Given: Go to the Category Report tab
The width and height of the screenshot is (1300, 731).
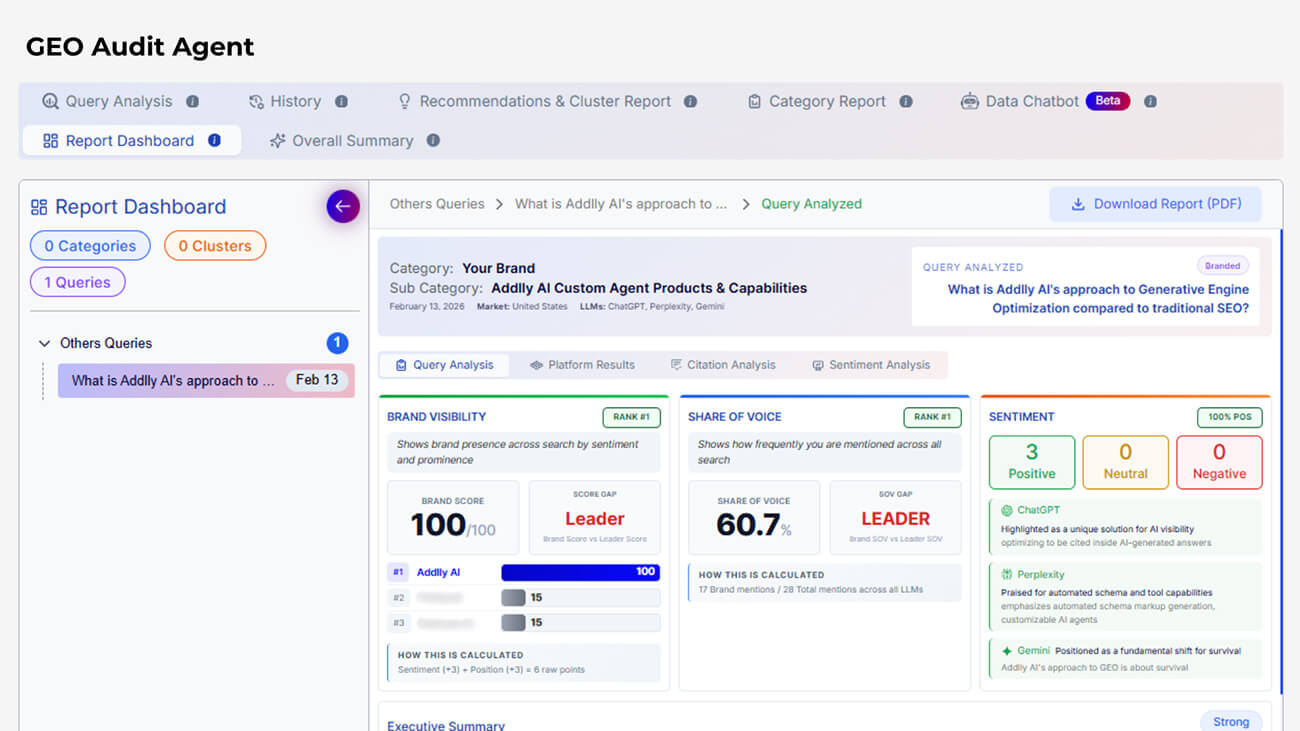Looking at the screenshot, I should point(817,101).
